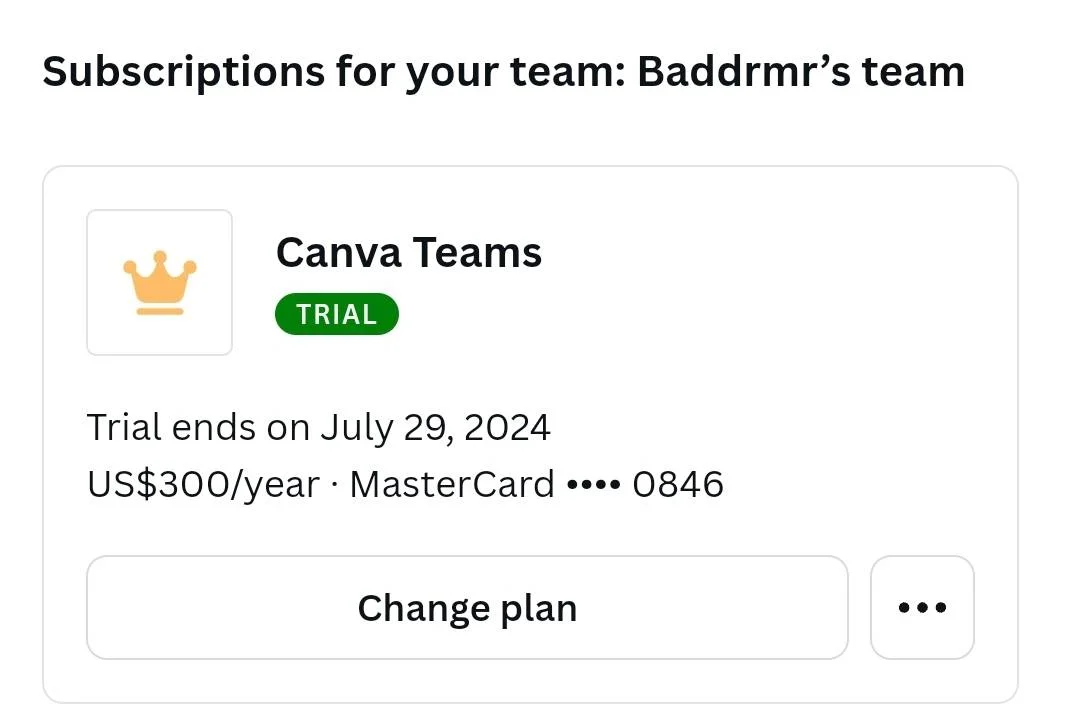Screen dimensions: 1076x715
Task: Click the MasterCard •••• 0846 payment info
Action: 537,484
